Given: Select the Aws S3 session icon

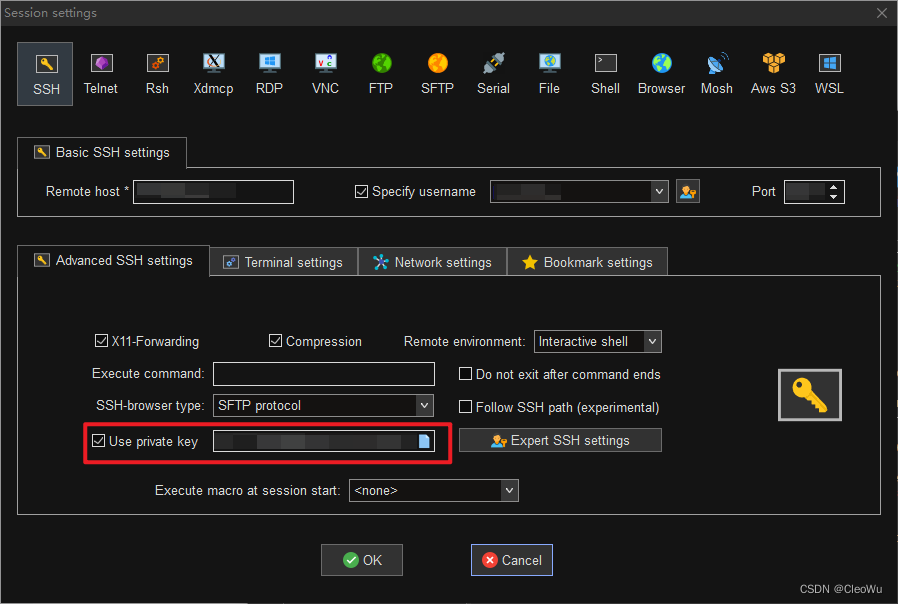Looking at the screenshot, I should point(773,74).
